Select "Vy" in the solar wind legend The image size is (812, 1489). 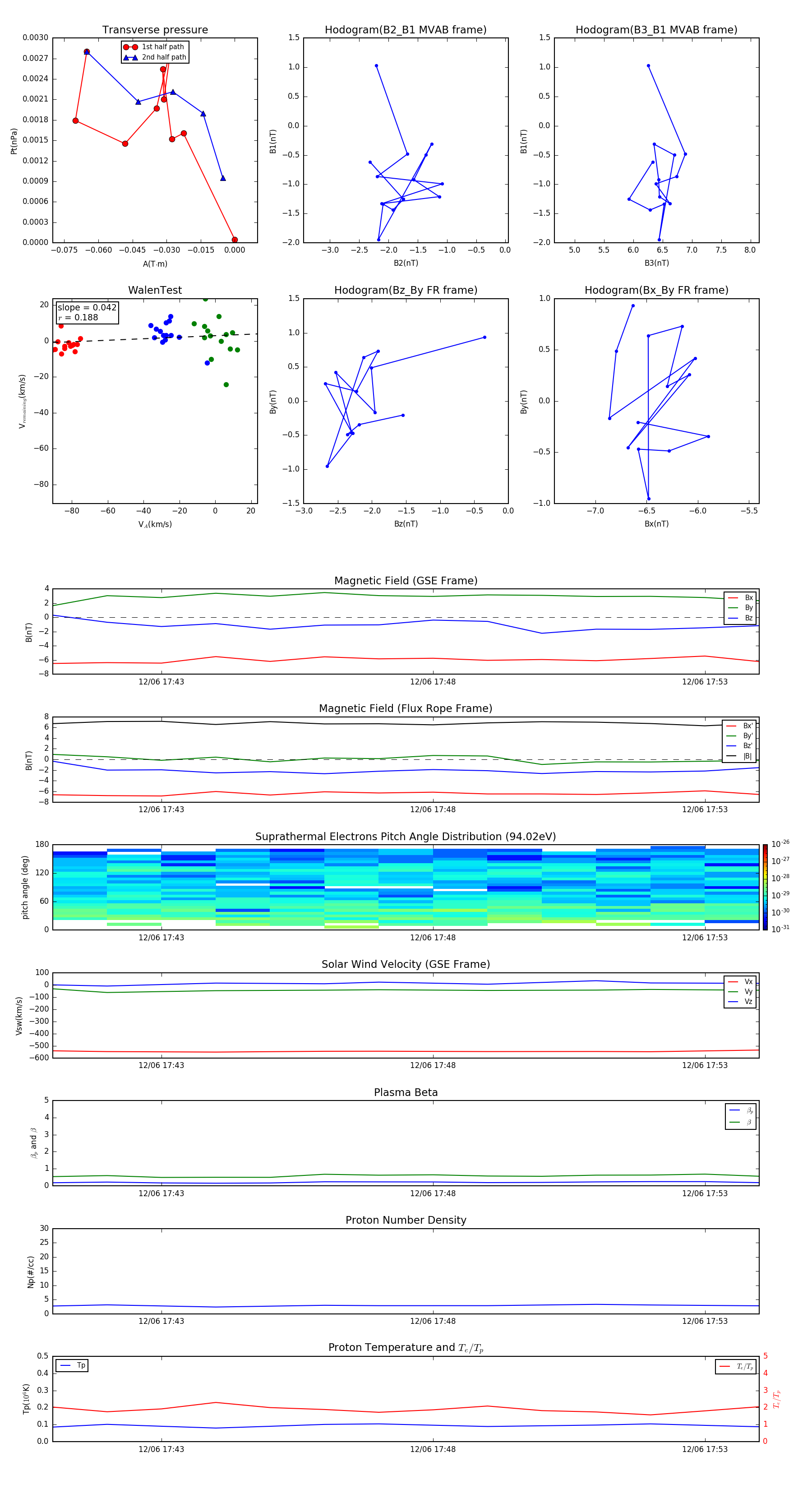tap(741, 992)
